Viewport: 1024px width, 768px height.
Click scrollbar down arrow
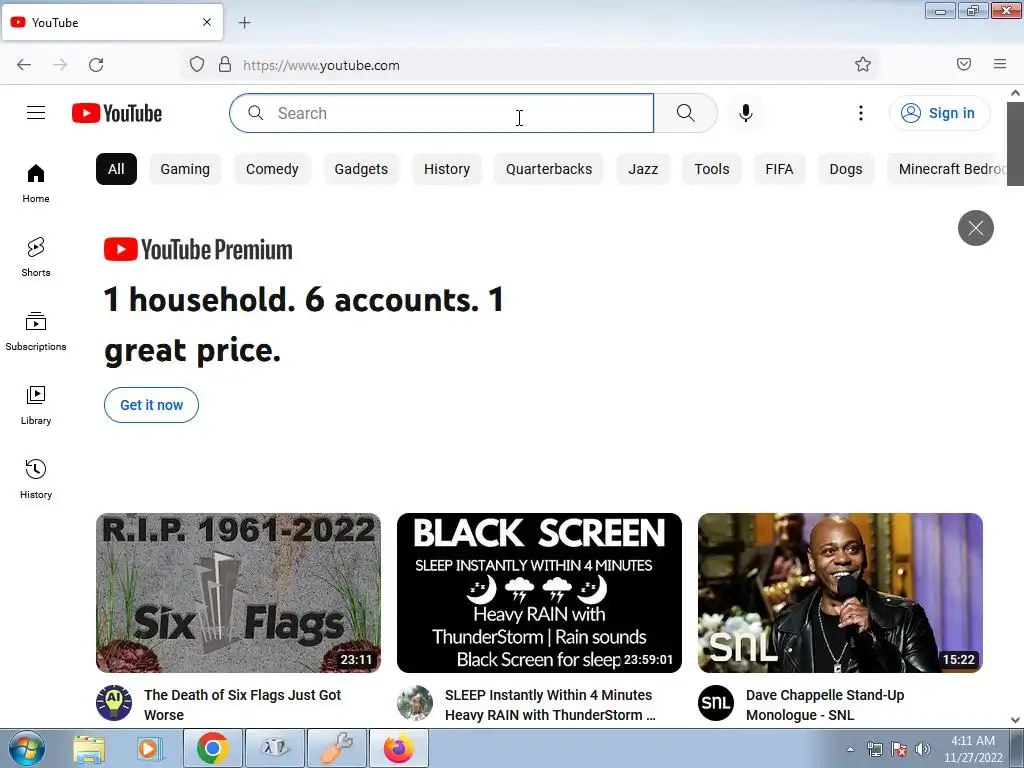1016,720
